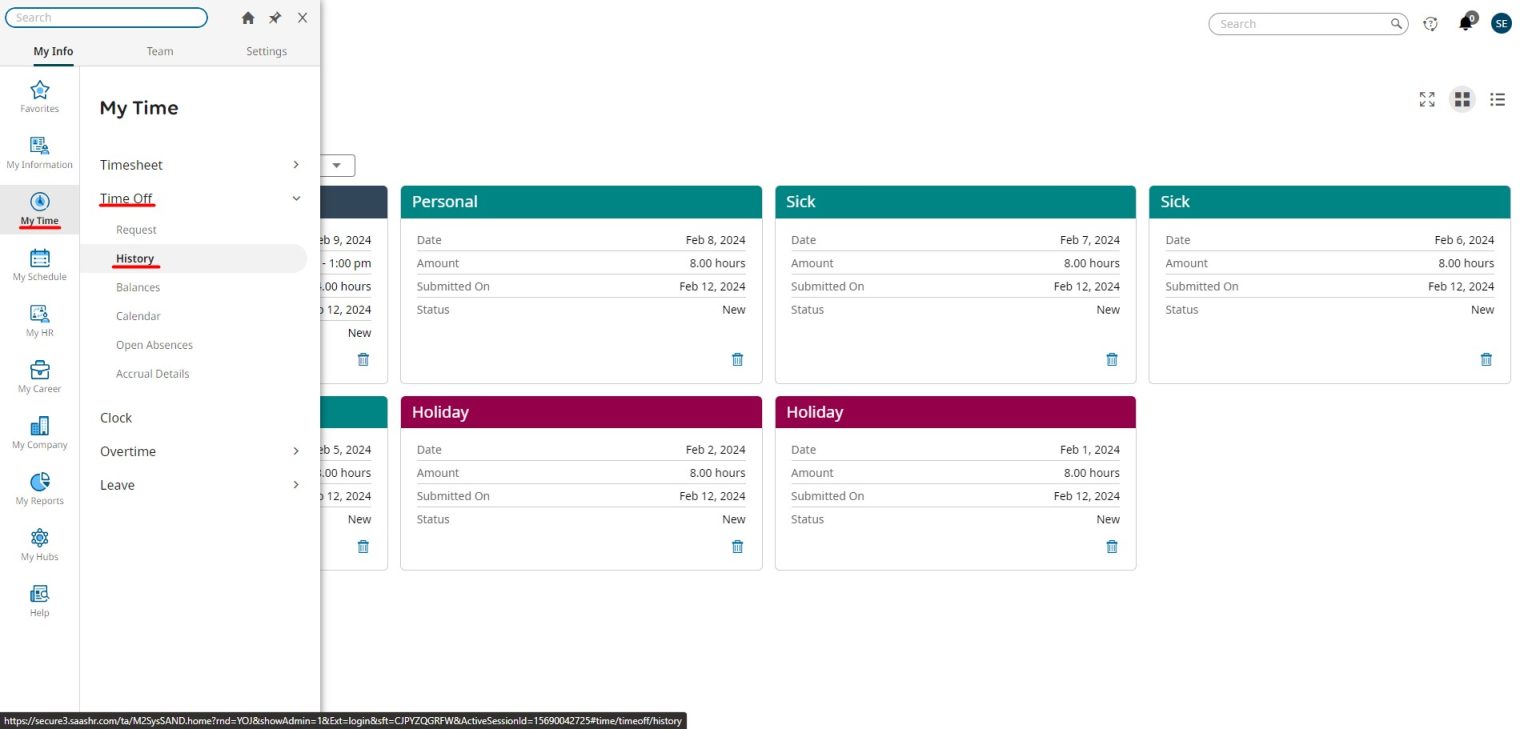This screenshot has width=1536, height=729.
Task: Enable full screen view of the history
Action: click(1426, 99)
